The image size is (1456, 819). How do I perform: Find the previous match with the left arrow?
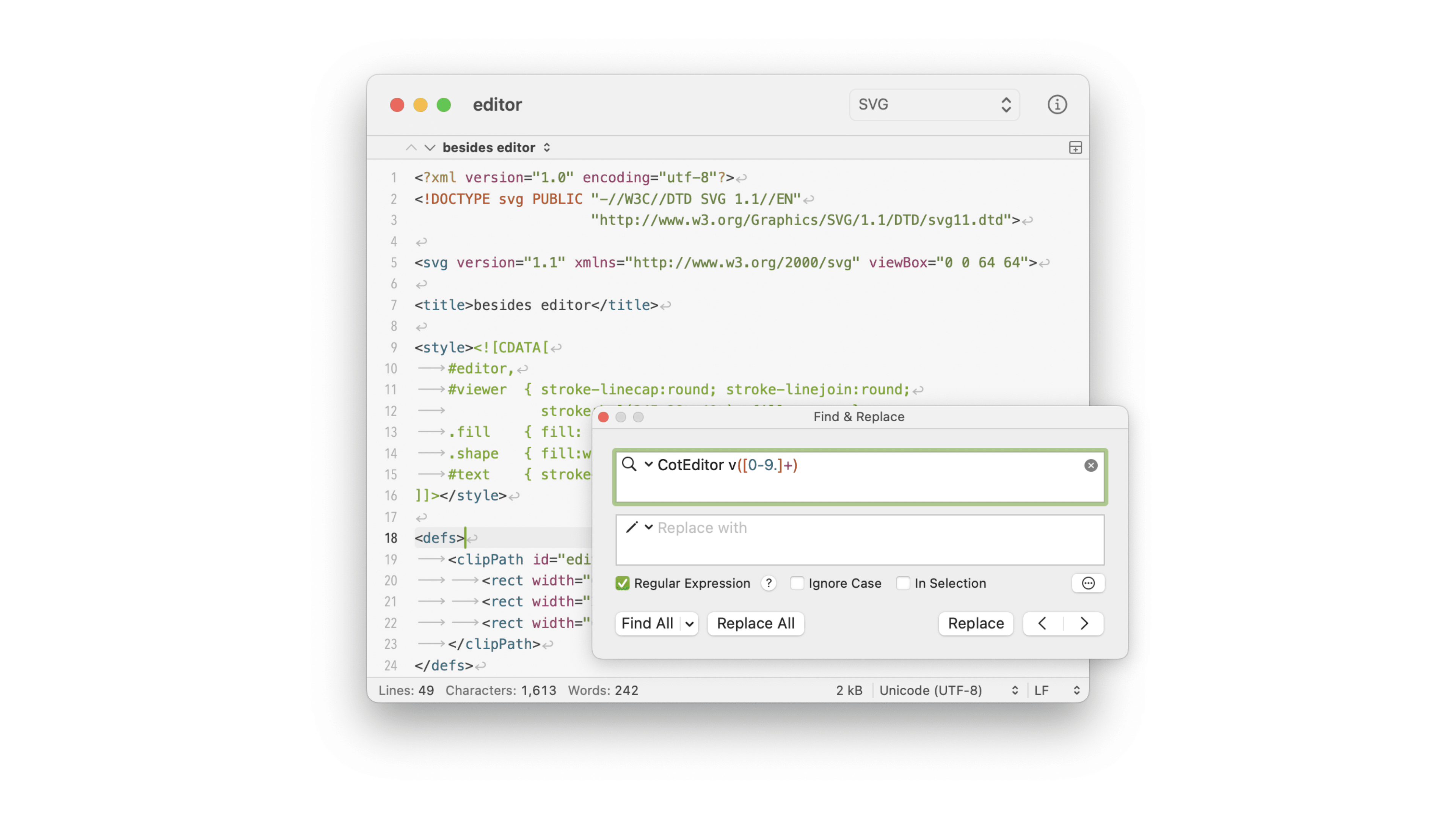tap(1043, 623)
